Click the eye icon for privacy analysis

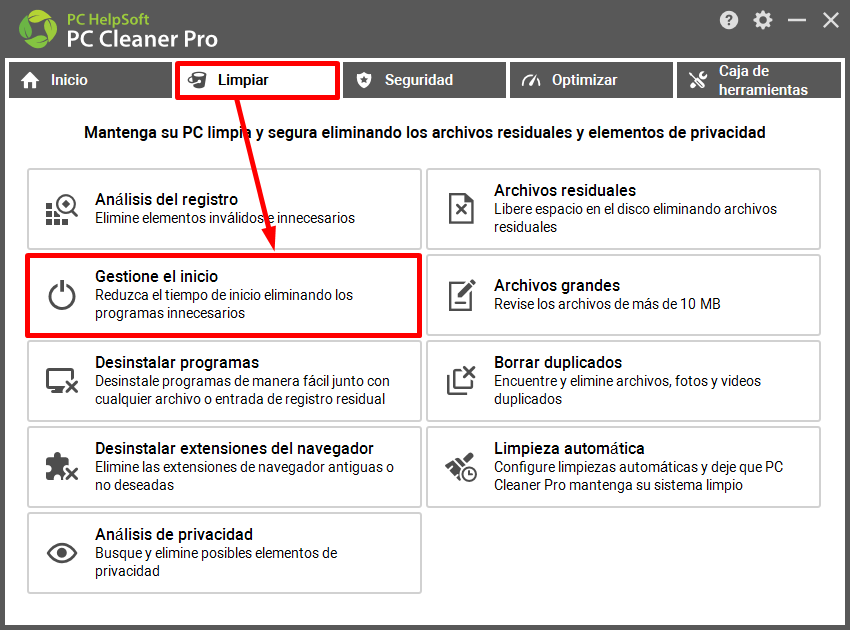(x=62, y=553)
